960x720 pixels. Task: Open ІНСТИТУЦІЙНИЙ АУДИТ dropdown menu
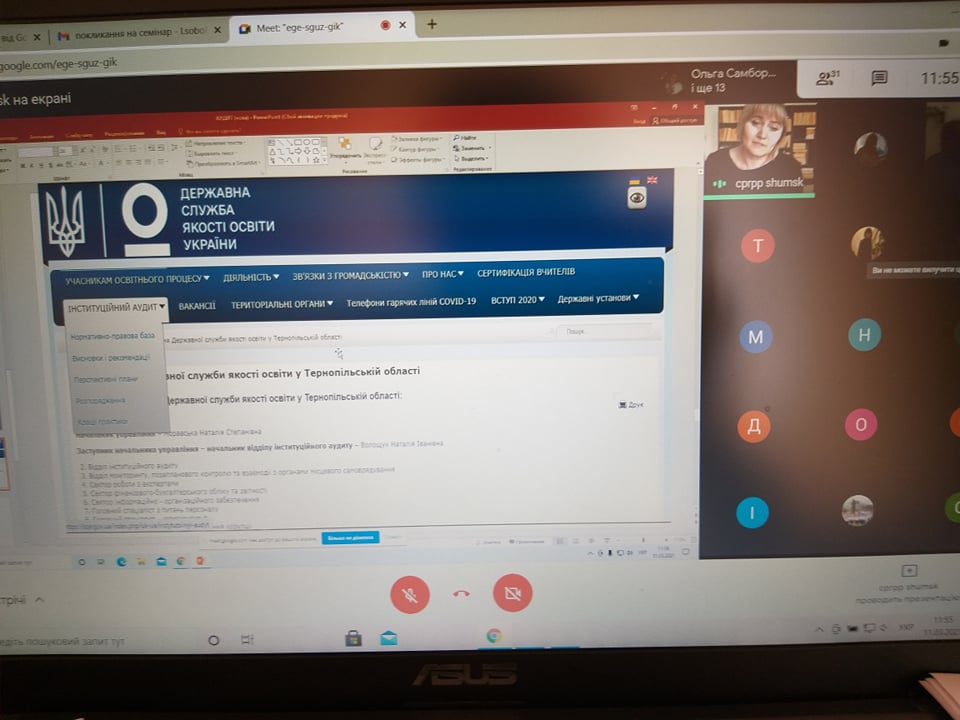pos(116,307)
